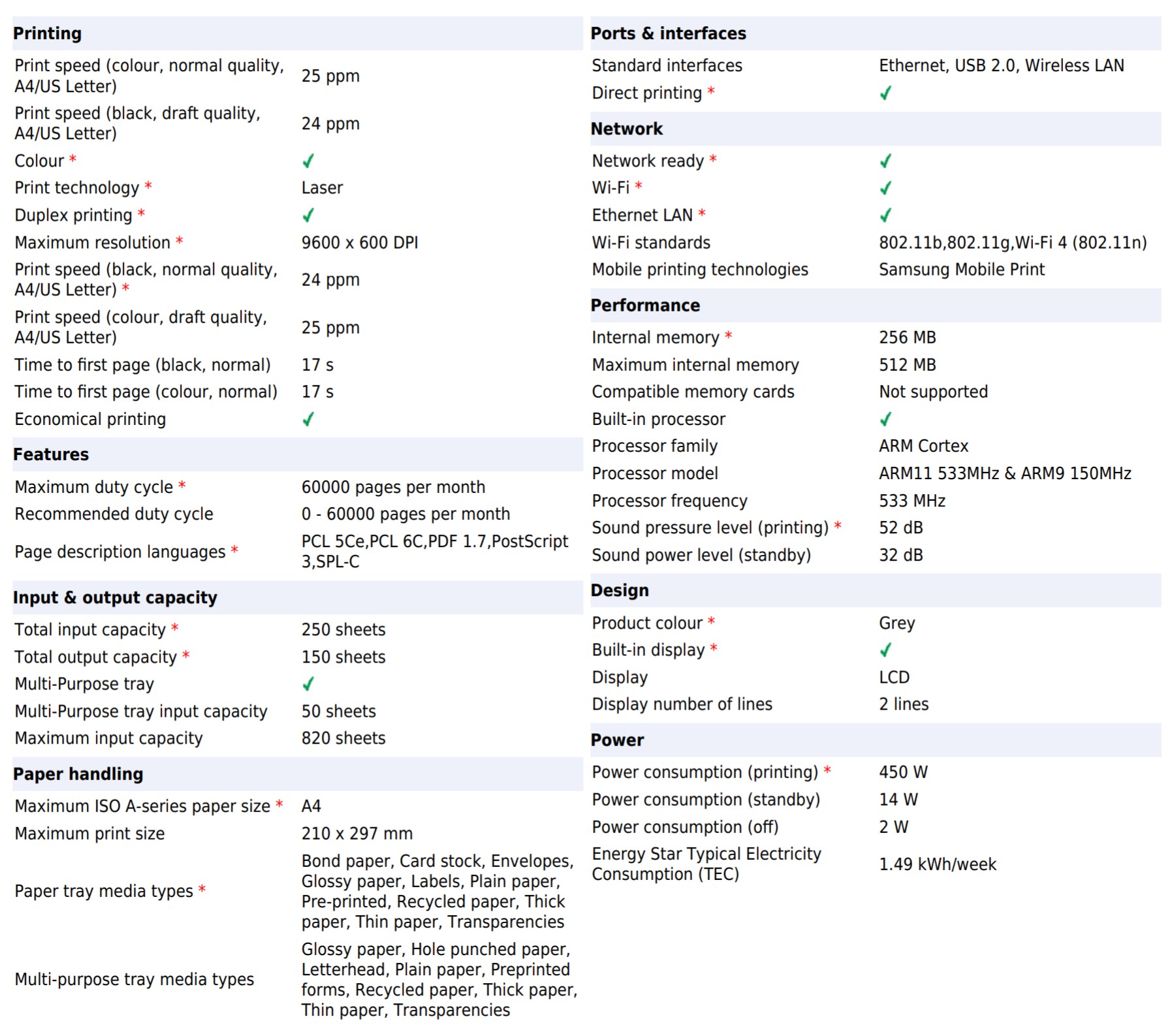Click the Maximum resolution label

(x=92, y=242)
